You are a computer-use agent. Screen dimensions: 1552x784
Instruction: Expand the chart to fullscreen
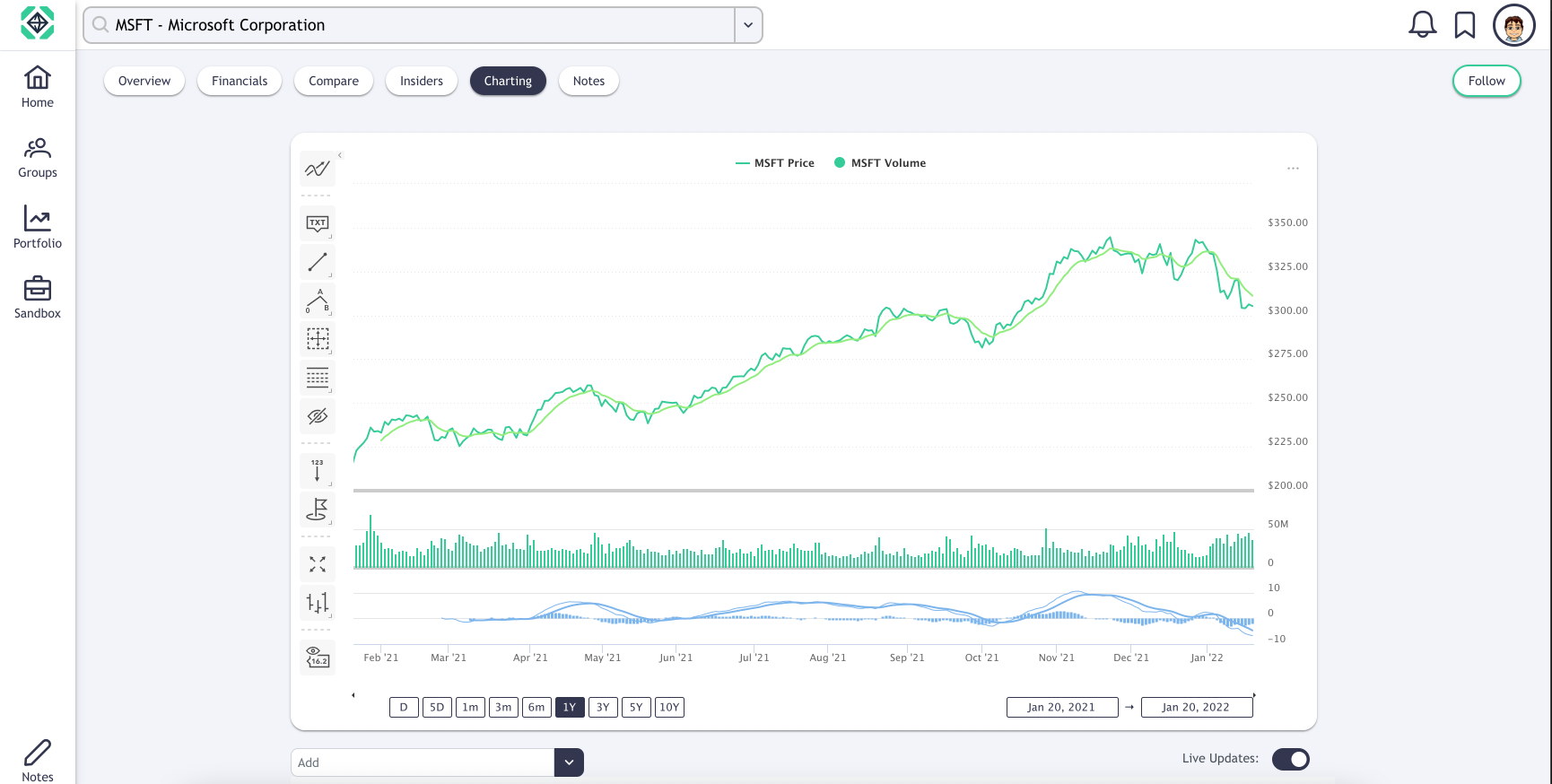pos(317,563)
